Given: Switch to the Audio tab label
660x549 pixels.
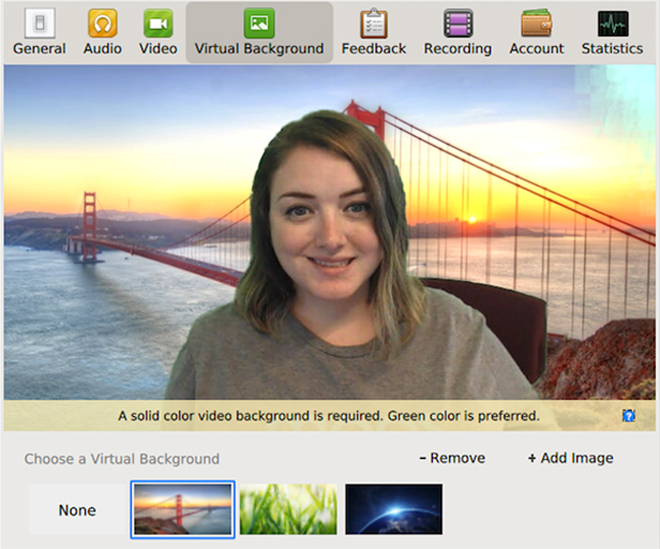Looking at the screenshot, I should (x=102, y=49).
